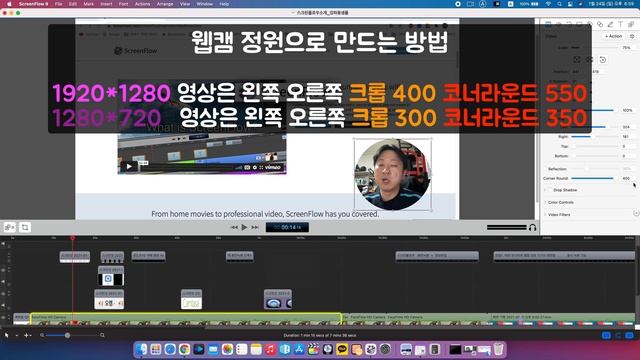Open the Touch Callout inspector tab
Image resolution: width=640 pixels, height=360 pixels.
[600, 24]
